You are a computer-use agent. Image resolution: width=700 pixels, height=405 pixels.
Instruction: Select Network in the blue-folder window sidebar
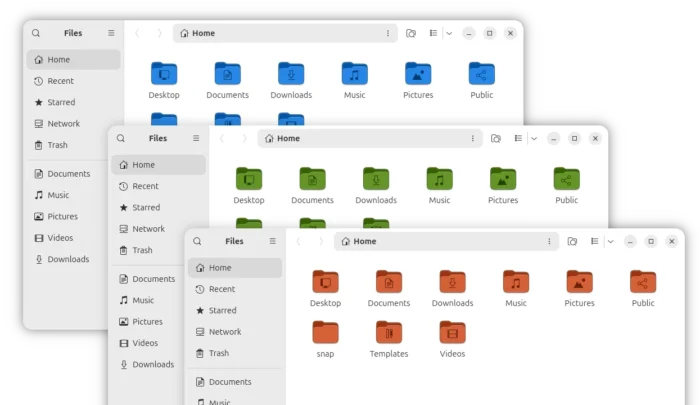[x=73, y=124]
